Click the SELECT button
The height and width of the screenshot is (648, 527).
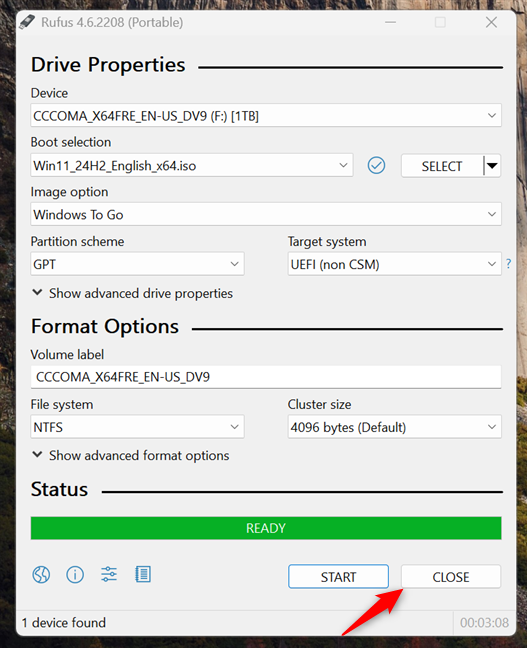point(442,166)
